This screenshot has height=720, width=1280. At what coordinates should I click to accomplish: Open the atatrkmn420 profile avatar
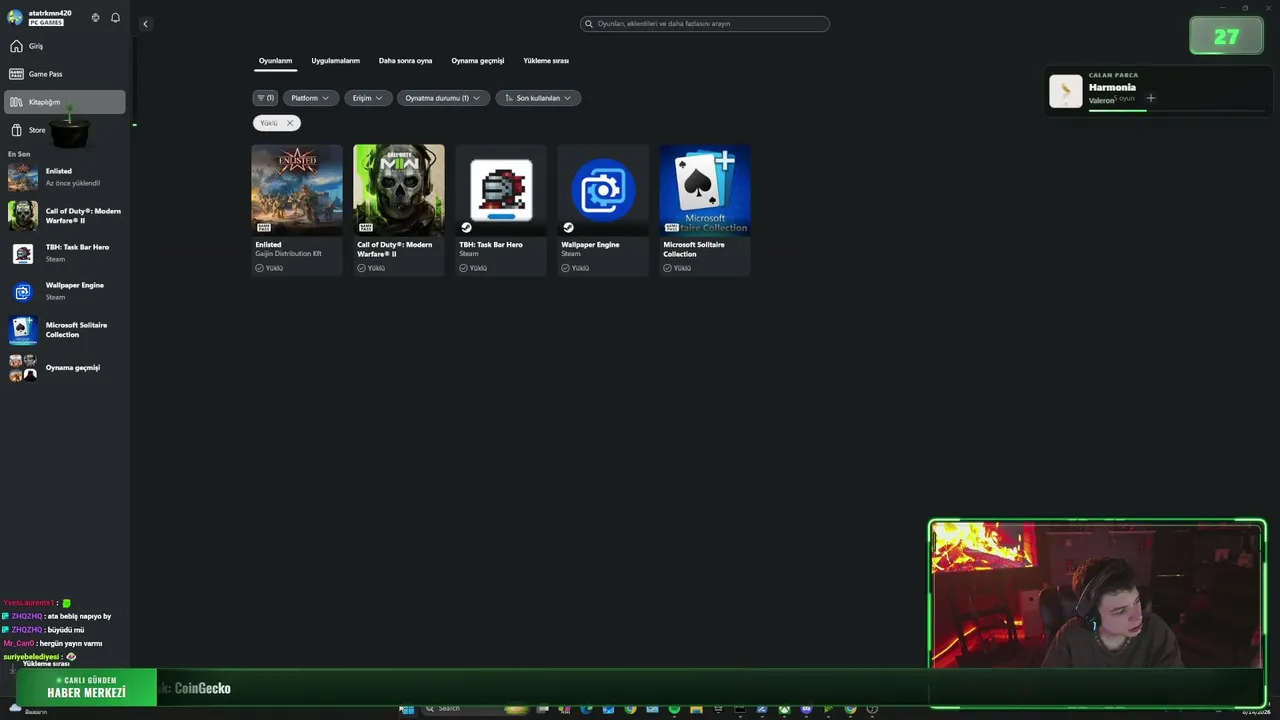click(x=15, y=17)
